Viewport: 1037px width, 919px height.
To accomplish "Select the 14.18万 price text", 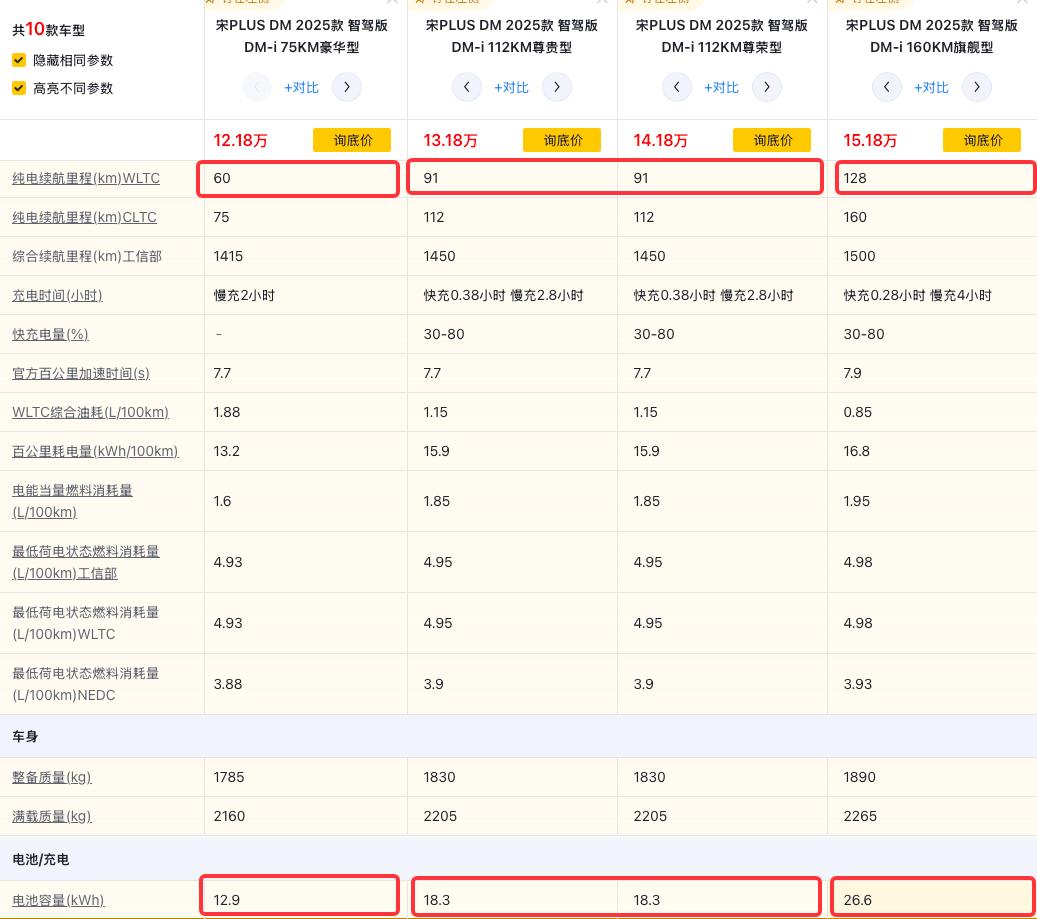I will click(x=660, y=141).
